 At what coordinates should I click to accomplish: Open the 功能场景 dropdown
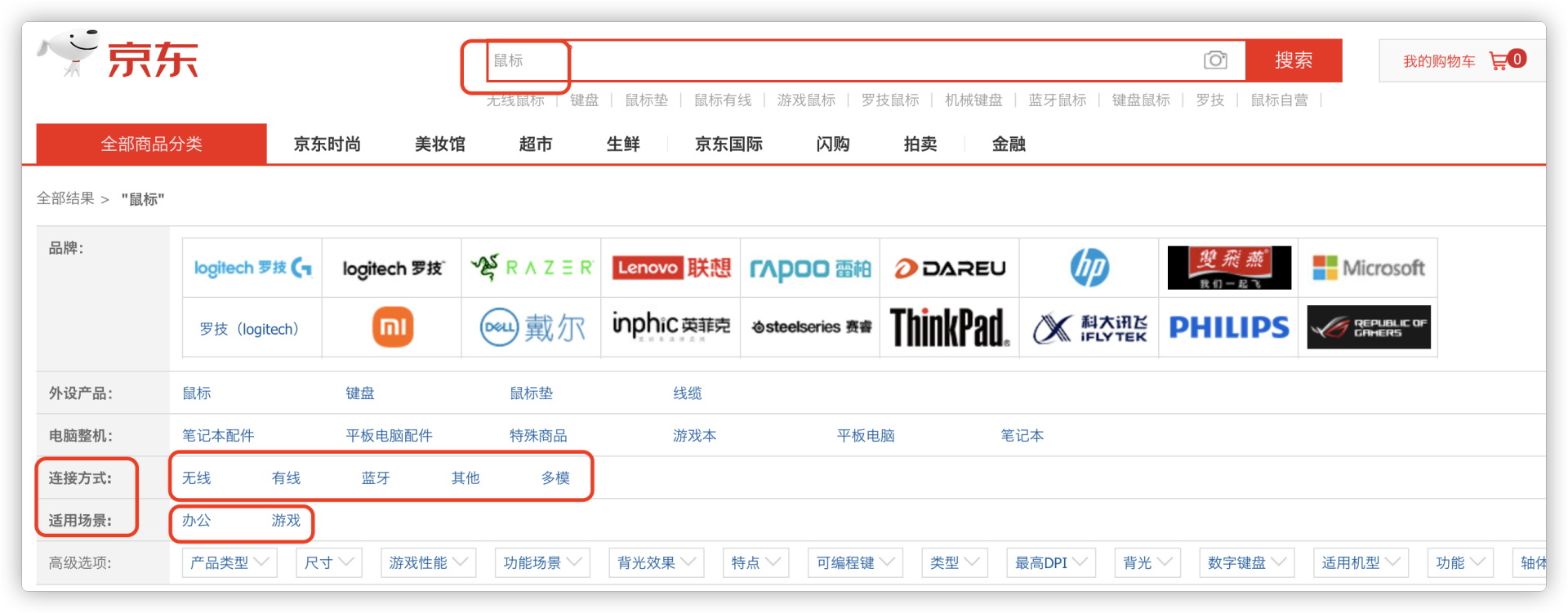point(543,562)
